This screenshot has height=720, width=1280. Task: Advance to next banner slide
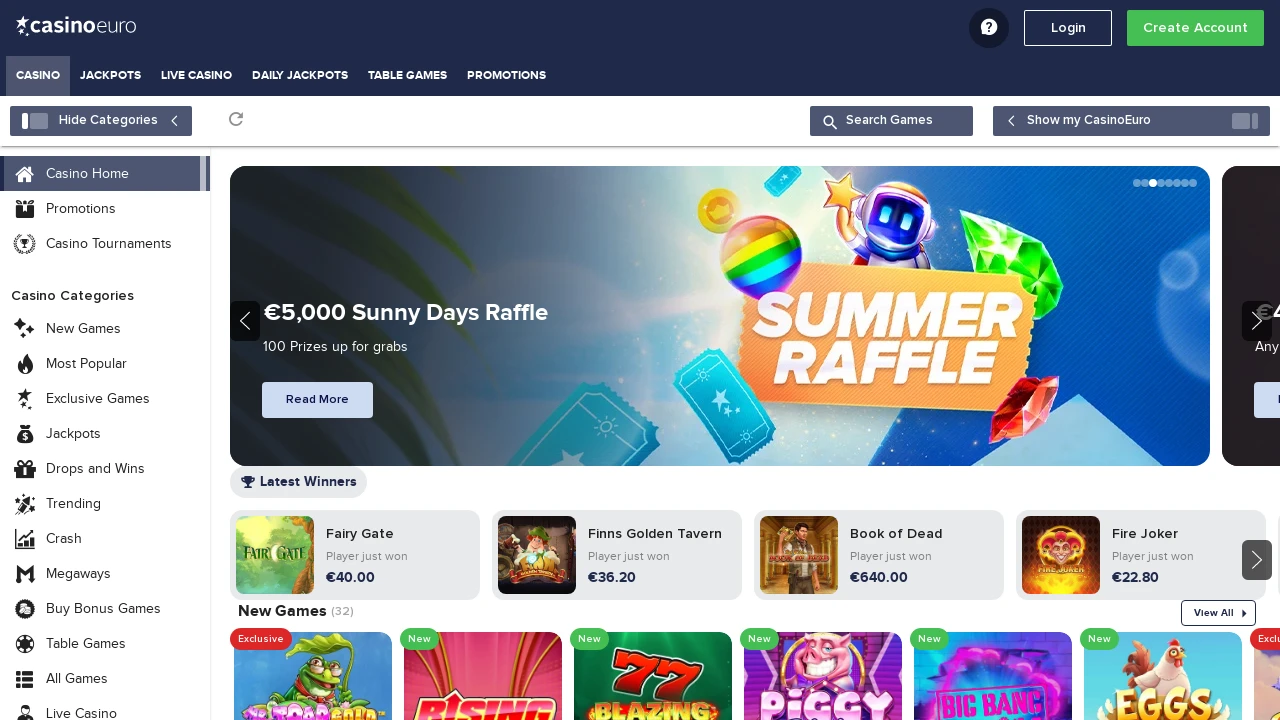click(1257, 321)
